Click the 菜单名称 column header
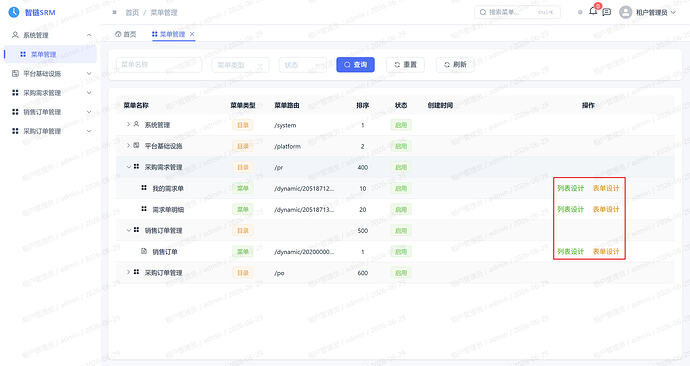This screenshot has width=690, height=366. (136, 105)
